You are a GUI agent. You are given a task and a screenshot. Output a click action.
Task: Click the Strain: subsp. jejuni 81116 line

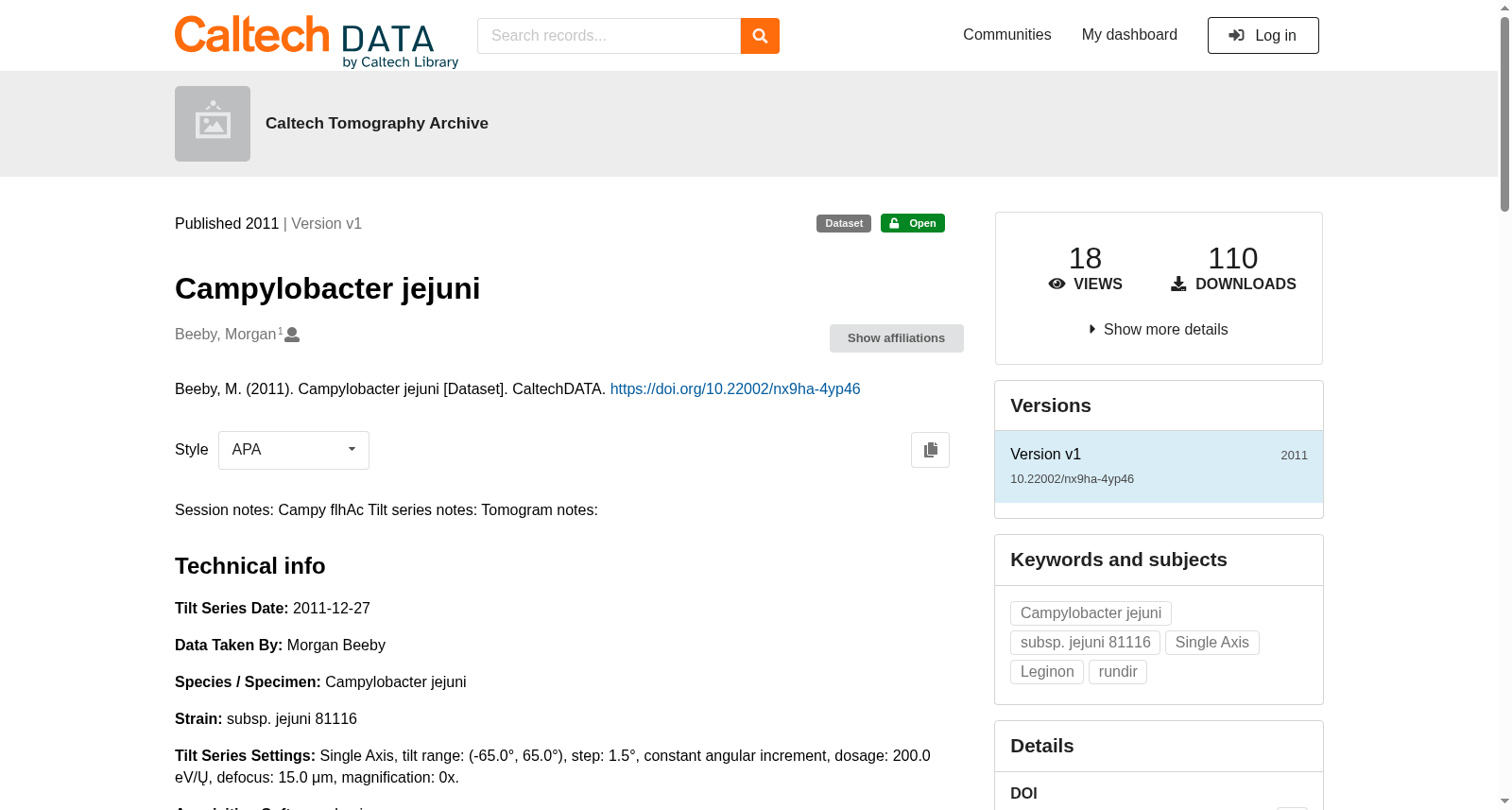[x=266, y=719]
